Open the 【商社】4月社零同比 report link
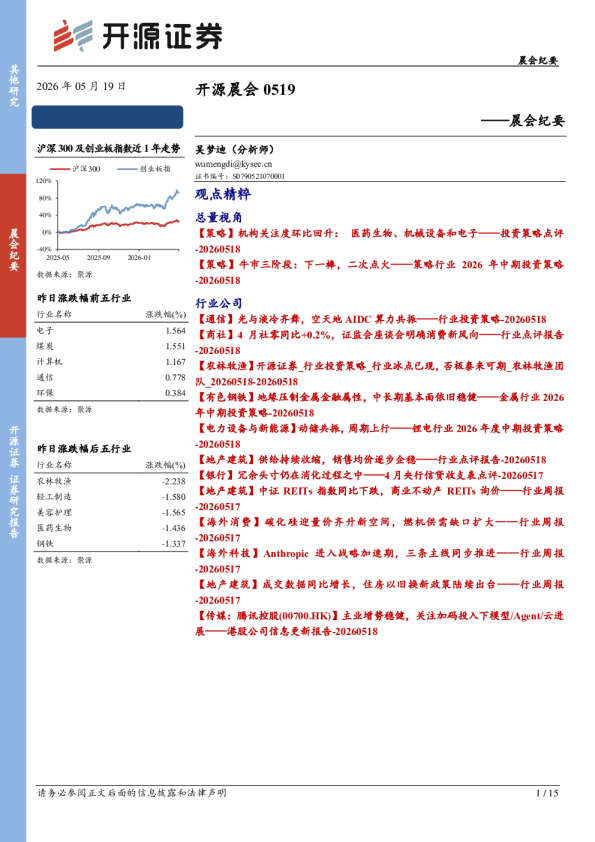The width and height of the screenshot is (595, 842). point(380,343)
